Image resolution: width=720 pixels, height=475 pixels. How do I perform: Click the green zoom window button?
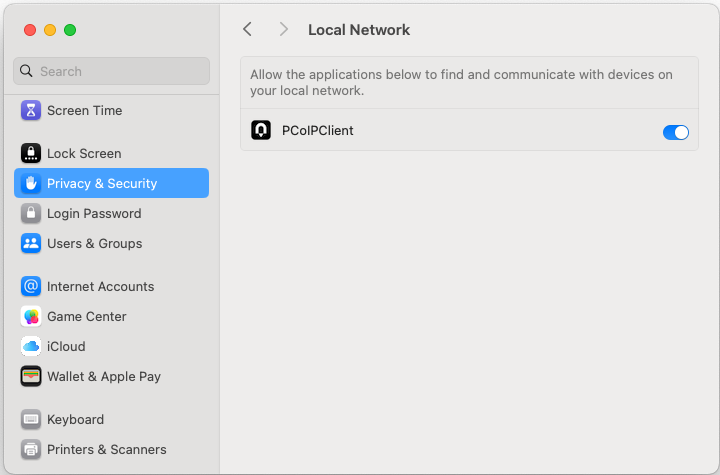pyautogui.click(x=70, y=30)
